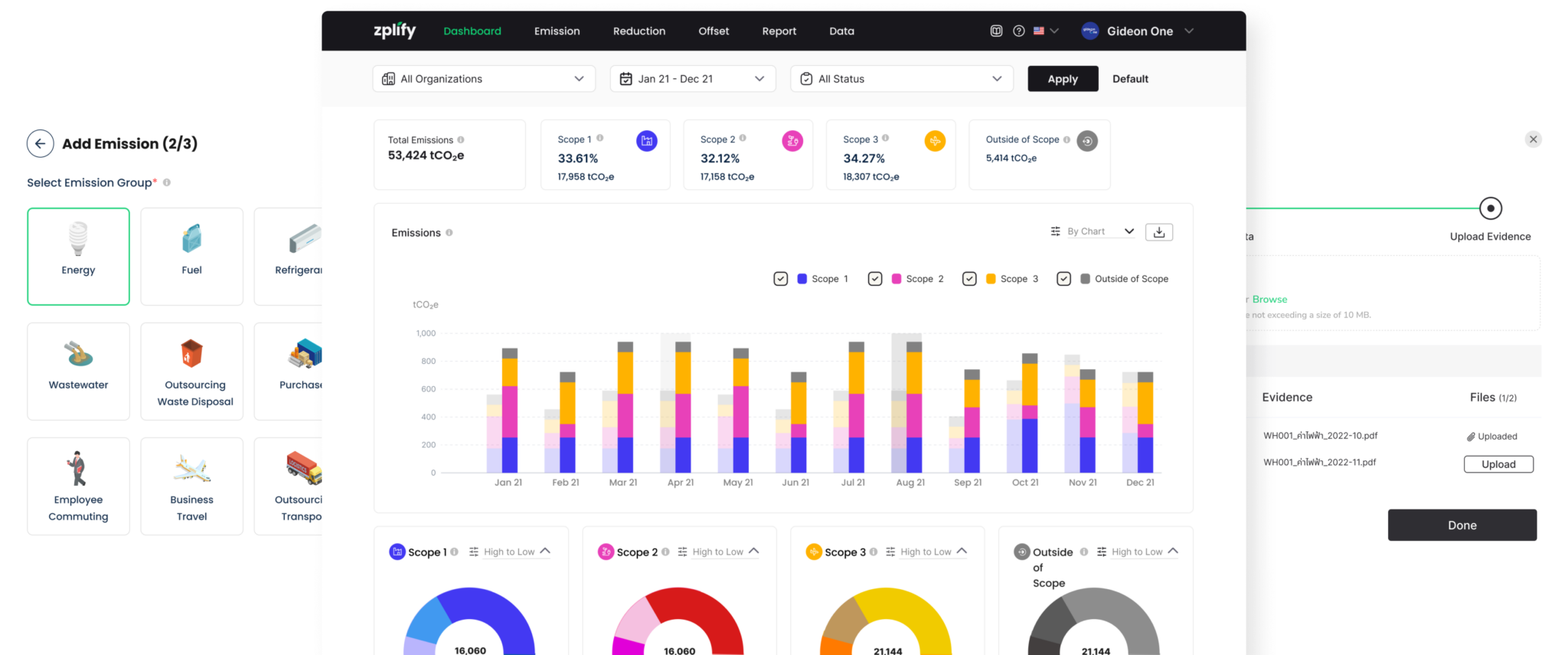Toggle the Scope 1 legend checkbox
1568x655 pixels.
tap(781, 279)
